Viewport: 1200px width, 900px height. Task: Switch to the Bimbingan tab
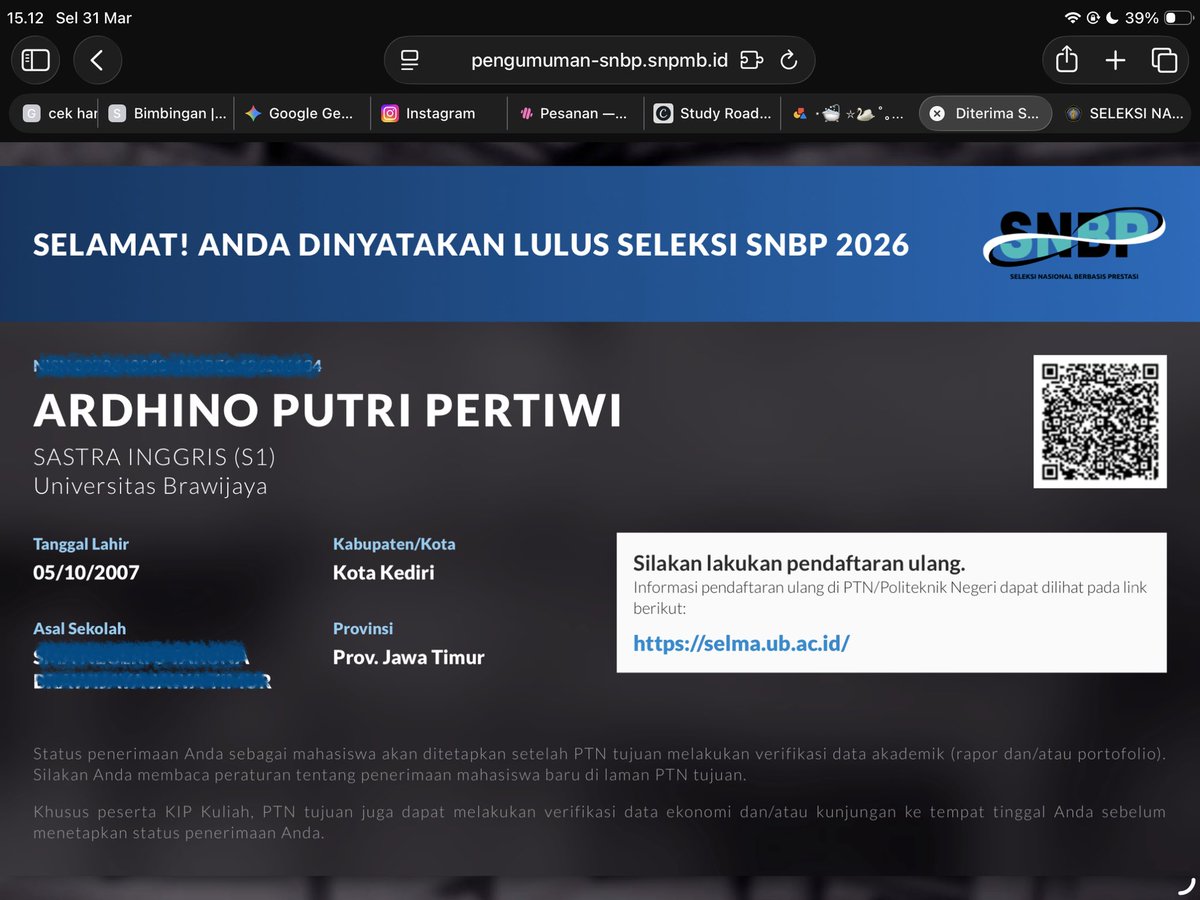click(x=168, y=114)
